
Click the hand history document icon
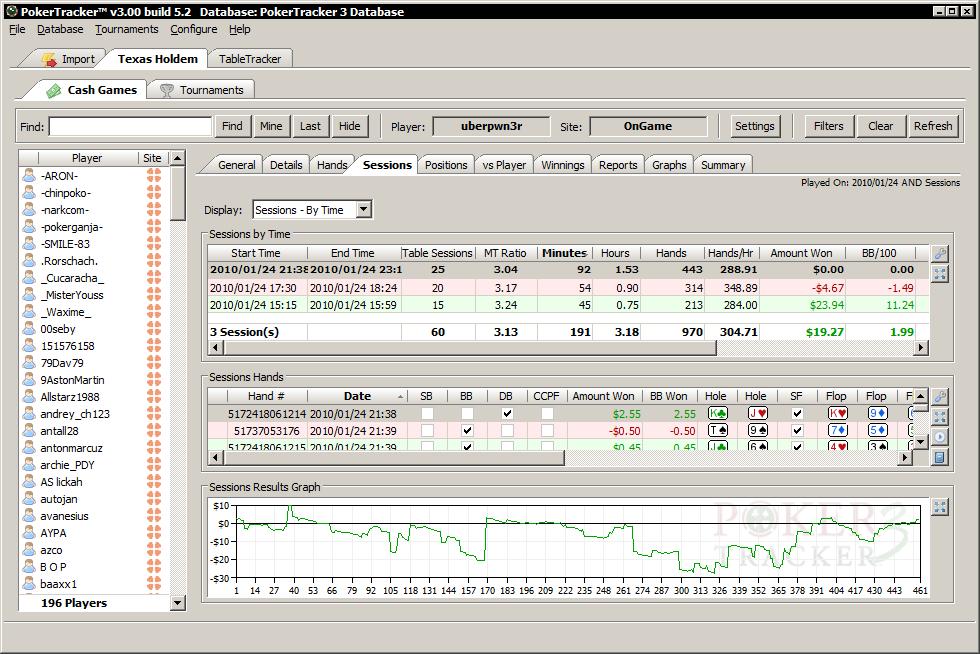pyautogui.click(x=939, y=457)
